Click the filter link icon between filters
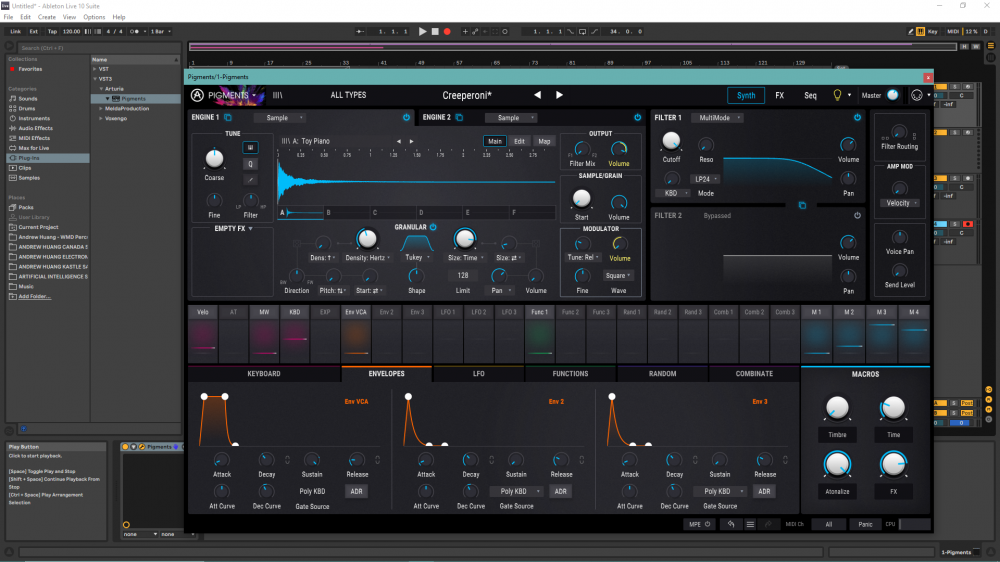 pyautogui.click(x=802, y=205)
